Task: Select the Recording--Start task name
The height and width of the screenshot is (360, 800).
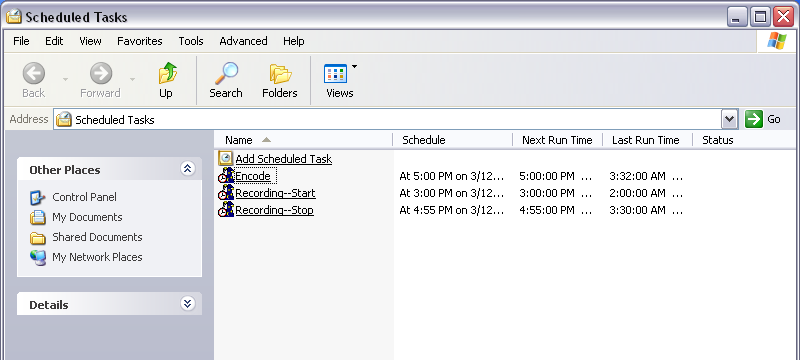Action: coord(276,193)
